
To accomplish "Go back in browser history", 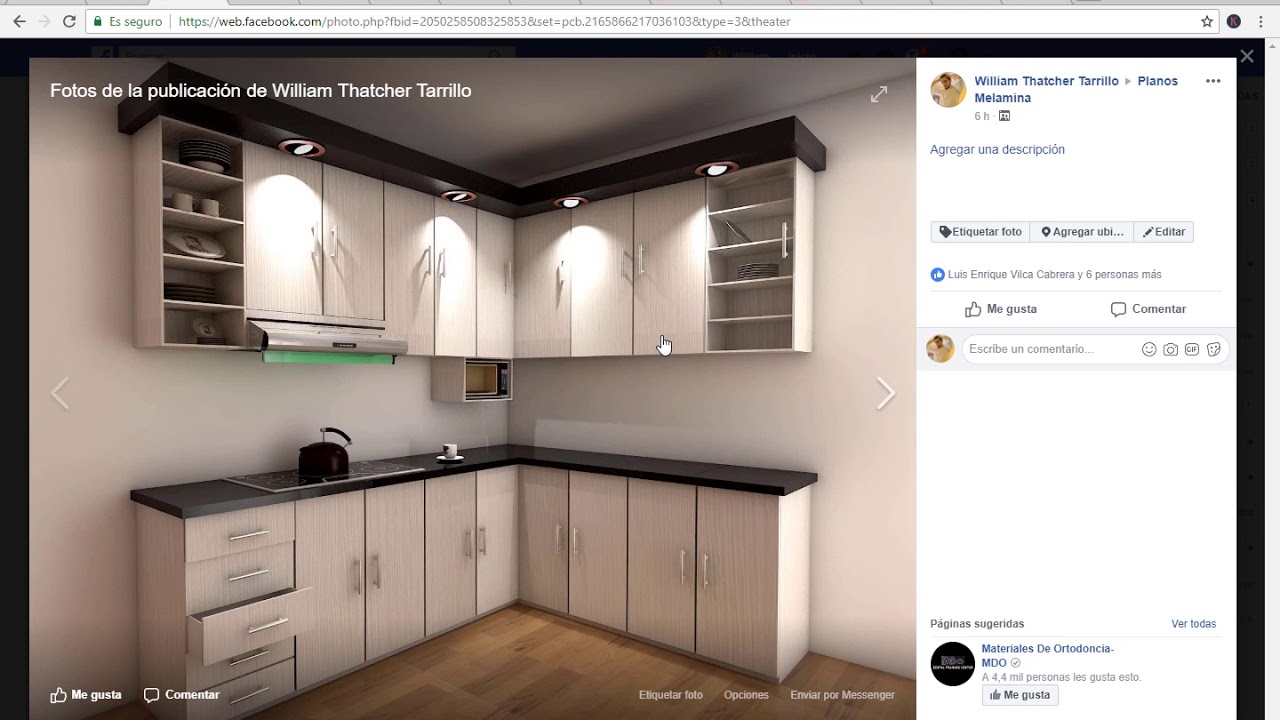I will click(x=19, y=21).
